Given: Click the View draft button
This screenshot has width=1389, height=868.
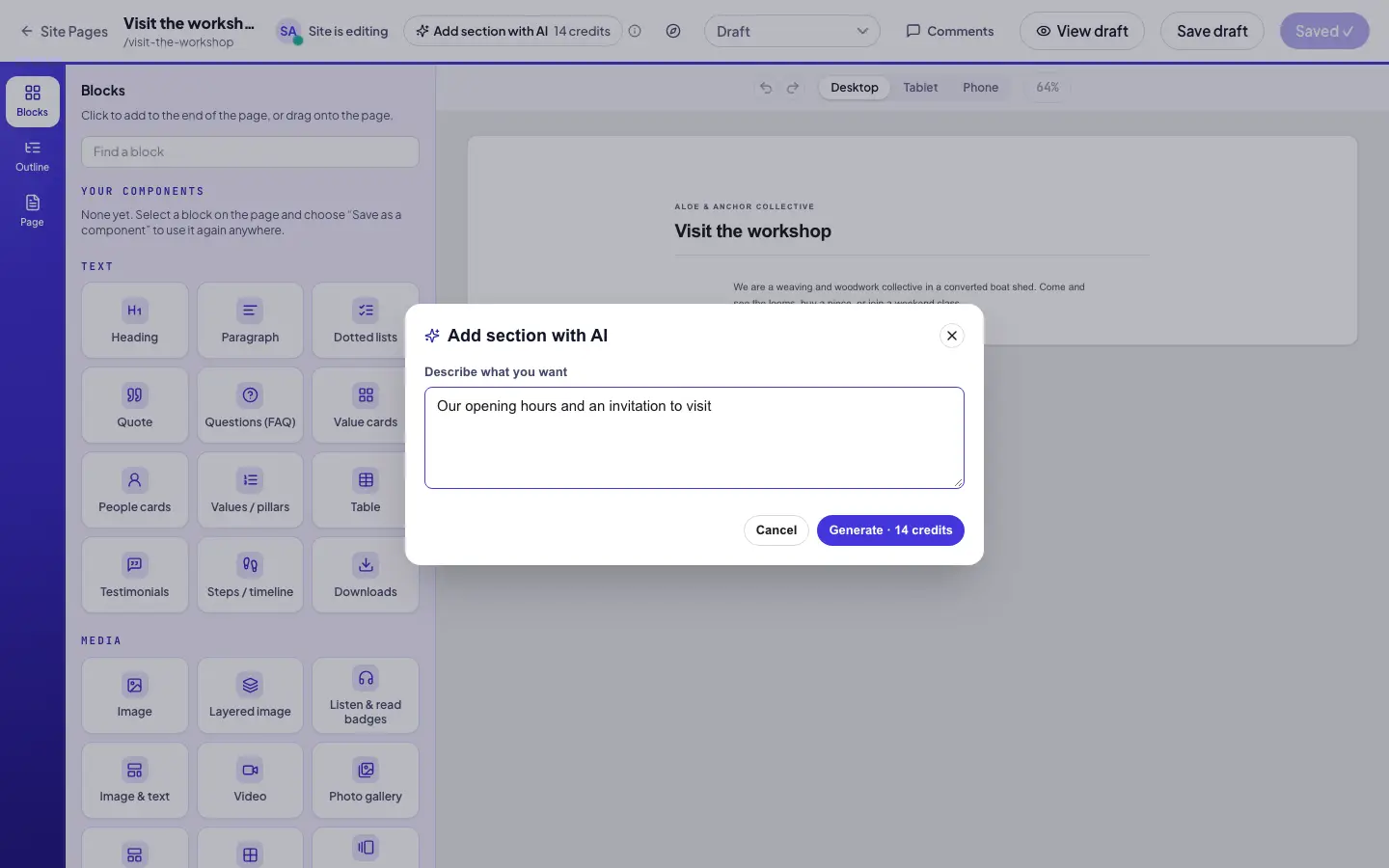Looking at the screenshot, I should point(1082,31).
